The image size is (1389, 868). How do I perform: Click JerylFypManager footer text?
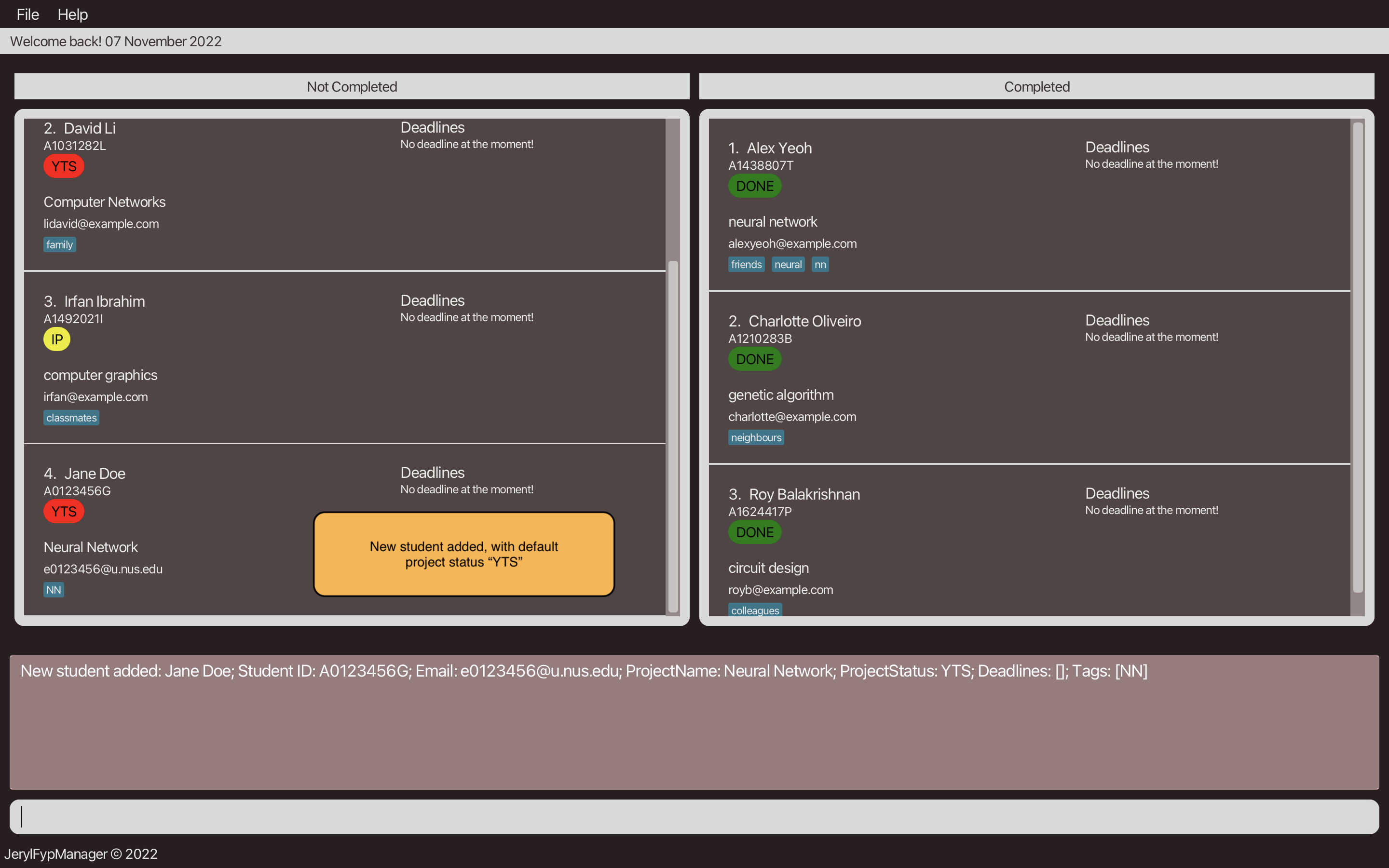pos(81,854)
